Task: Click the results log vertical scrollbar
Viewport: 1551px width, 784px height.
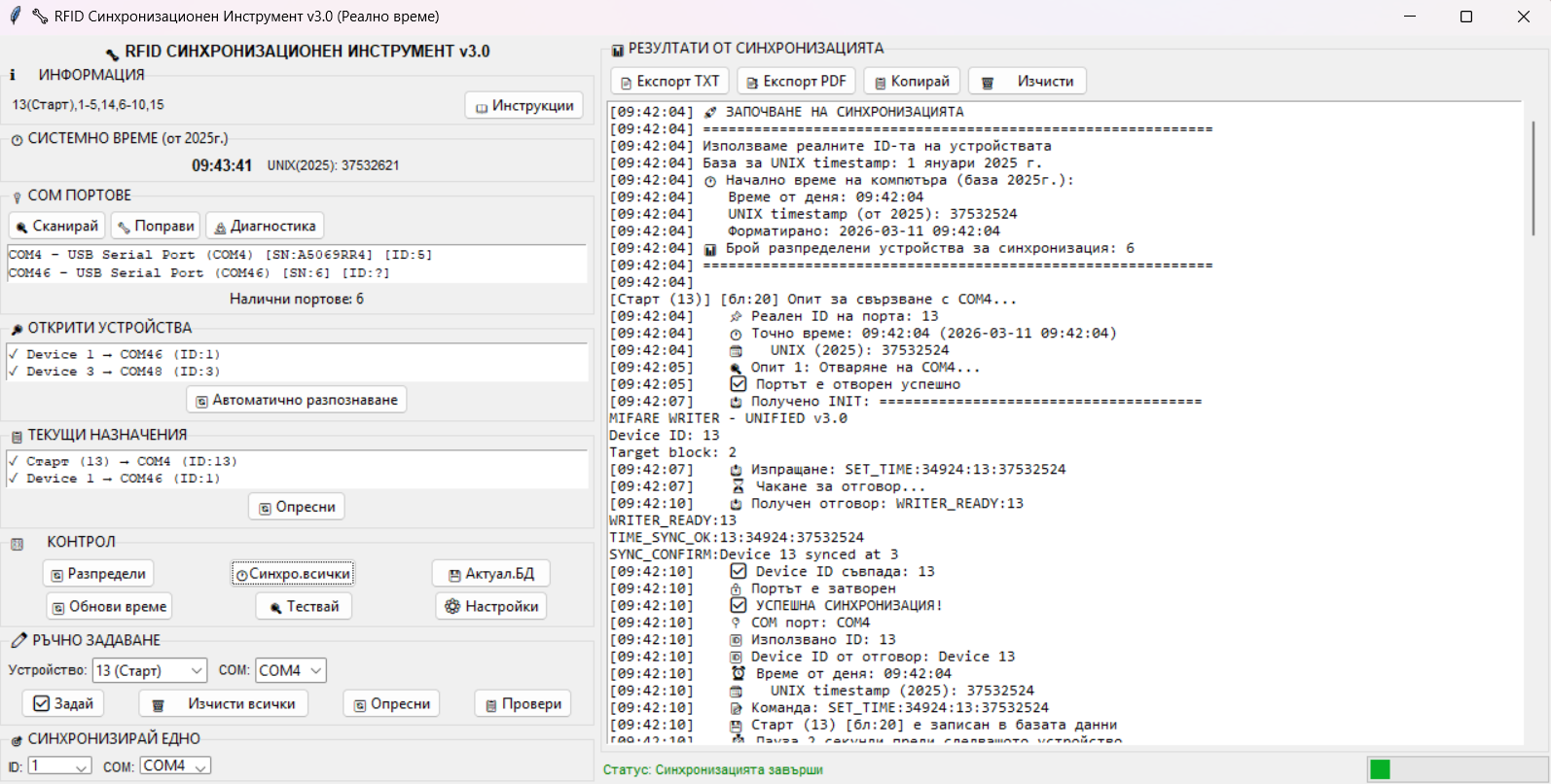Action: [1533, 178]
